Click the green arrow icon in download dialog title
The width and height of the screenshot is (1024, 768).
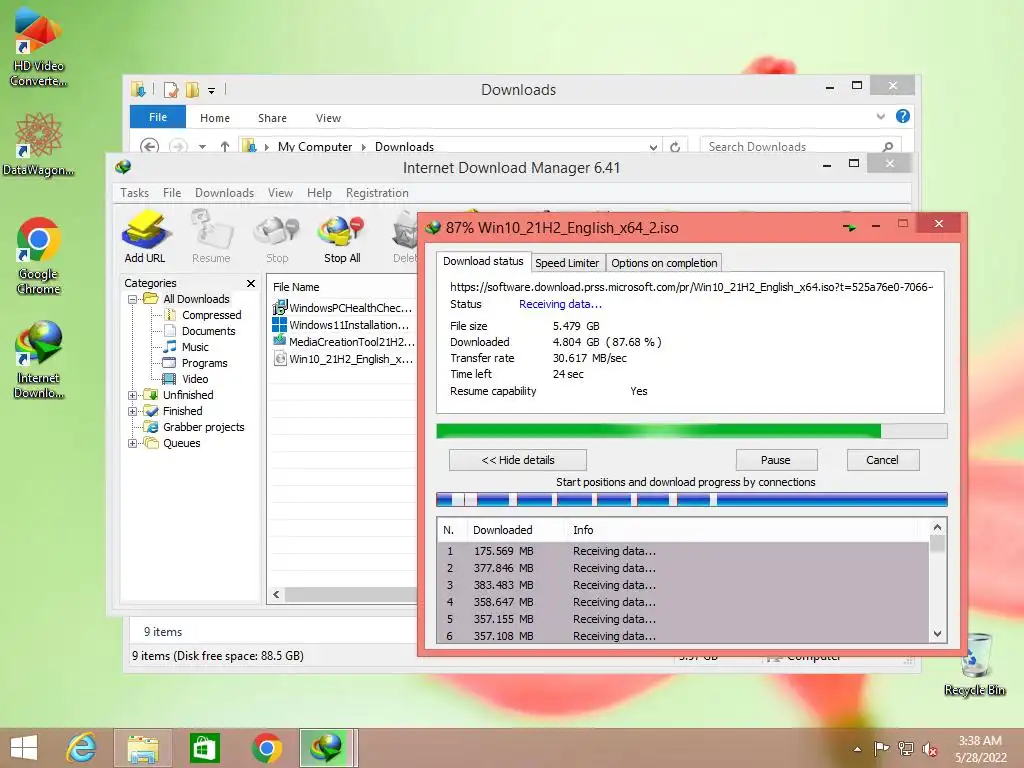[x=849, y=227]
